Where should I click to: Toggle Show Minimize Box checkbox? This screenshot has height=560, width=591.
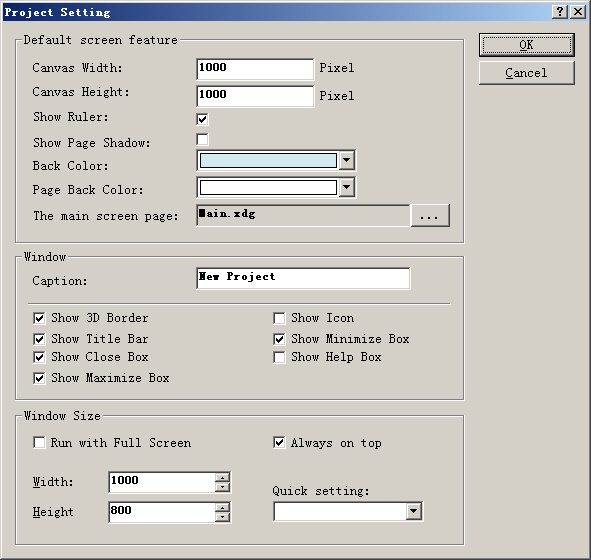[x=279, y=339]
